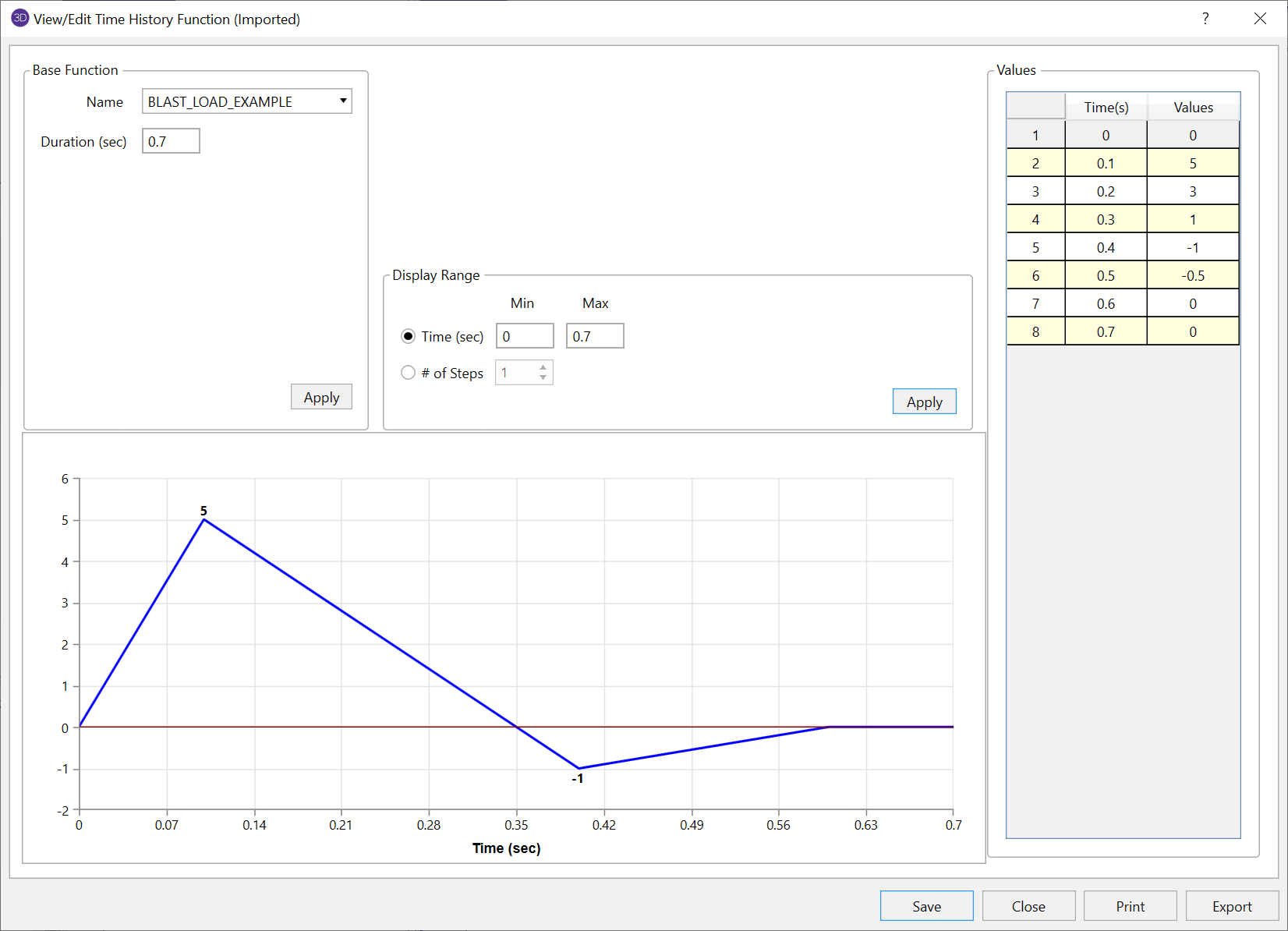Image resolution: width=1288 pixels, height=931 pixels.
Task: Apply the Base Function settings
Action: coord(321,397)
